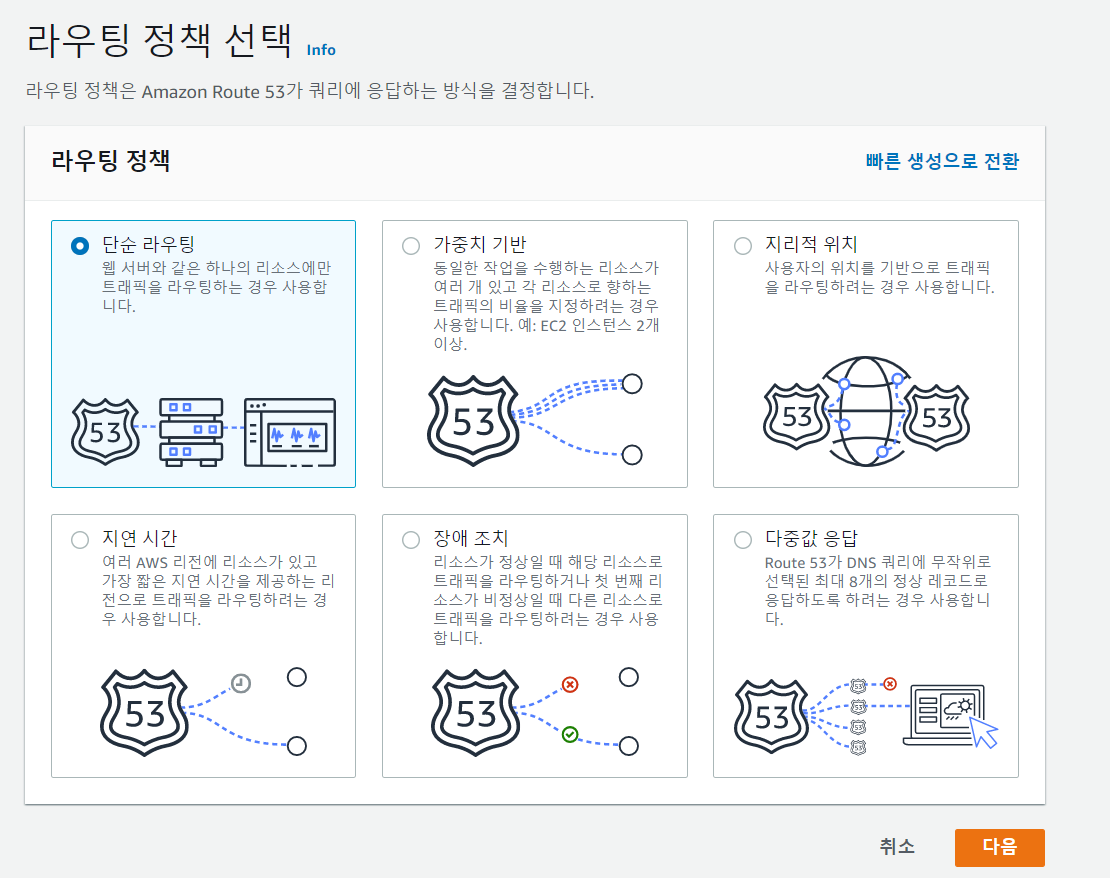Viewport: 1110px width, 878px height.
Task: Click the upper endpoint circle in 장애 조치 illustration
Action: coord(628,677)
